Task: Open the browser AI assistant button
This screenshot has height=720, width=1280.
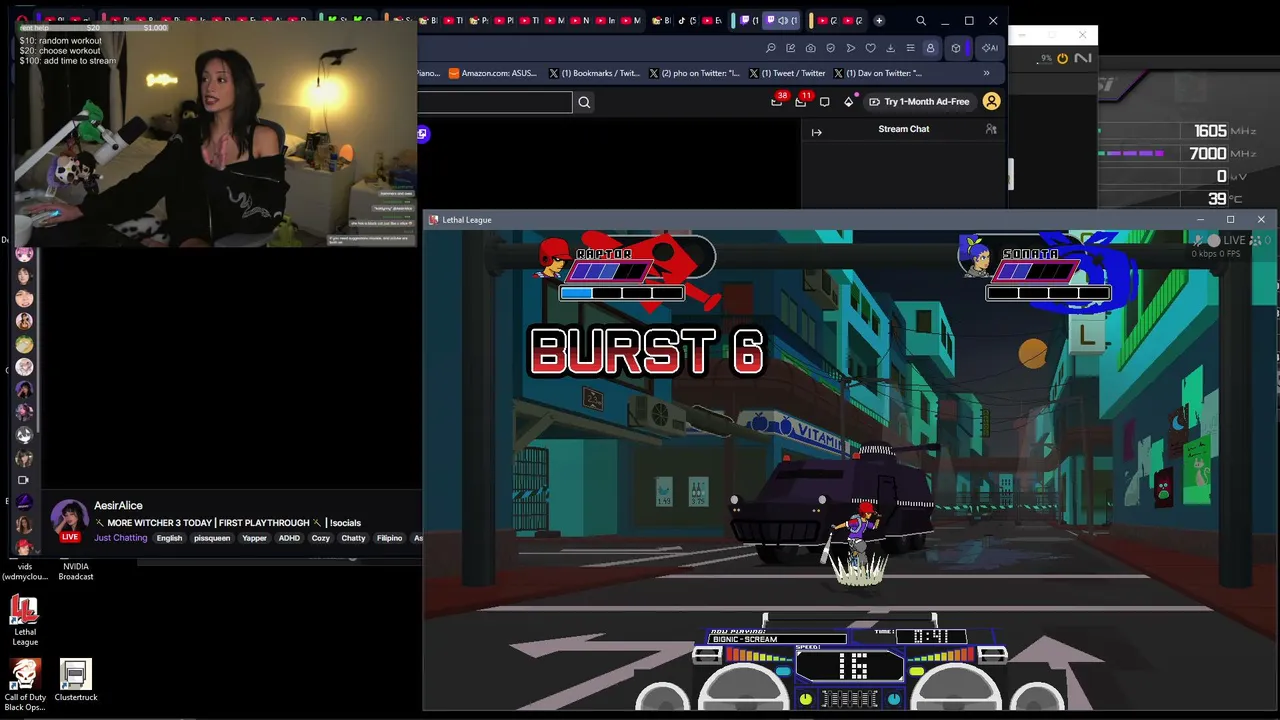Action: click(x=989, y=48)
